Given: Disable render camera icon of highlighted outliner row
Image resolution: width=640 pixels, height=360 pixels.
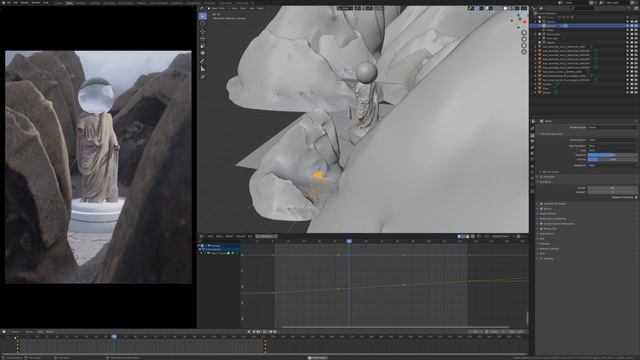Looking at the screenshot, I should [636, 26].
